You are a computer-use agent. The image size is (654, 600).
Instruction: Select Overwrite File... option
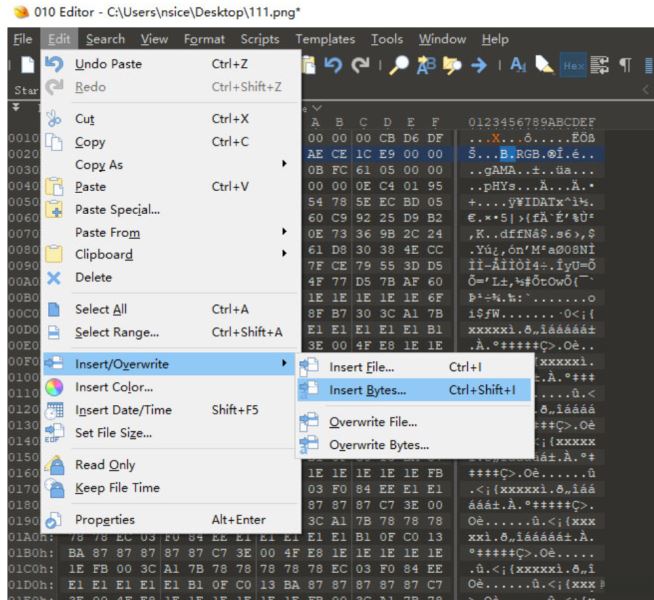click(373, 422)
